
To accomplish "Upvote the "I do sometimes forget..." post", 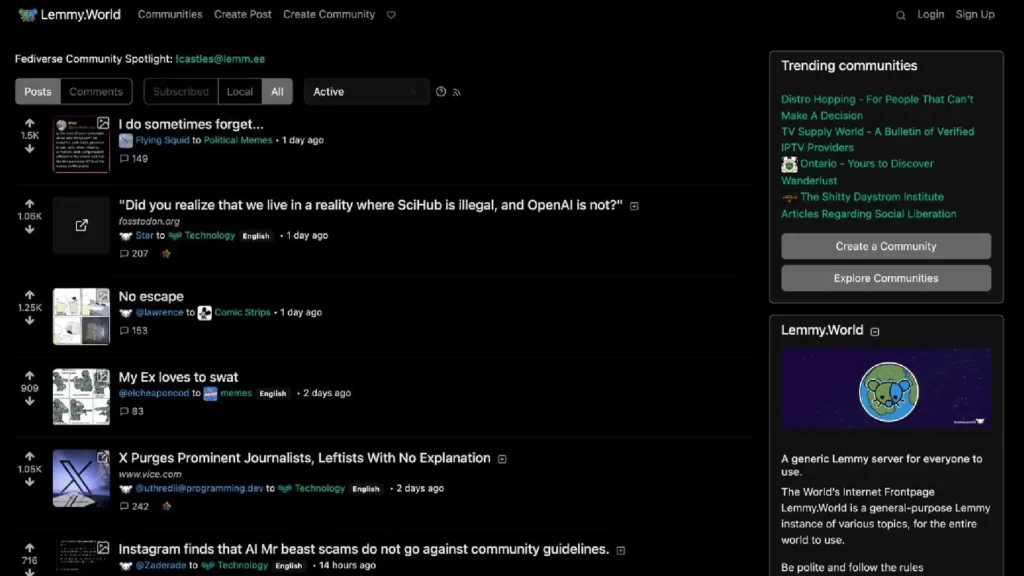I will (x=29, y=122).
